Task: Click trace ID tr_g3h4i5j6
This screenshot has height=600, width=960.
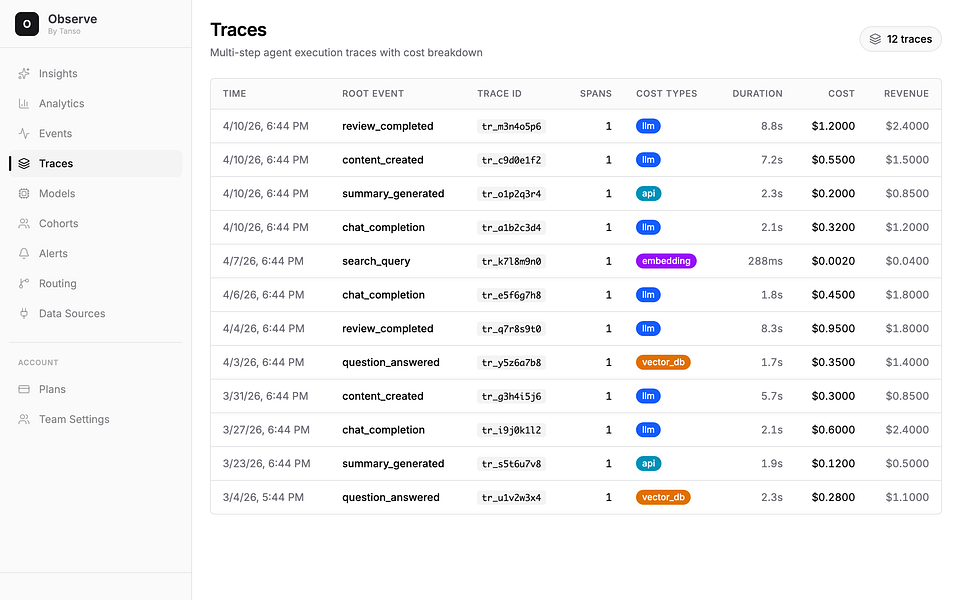Action: [511, 397]
